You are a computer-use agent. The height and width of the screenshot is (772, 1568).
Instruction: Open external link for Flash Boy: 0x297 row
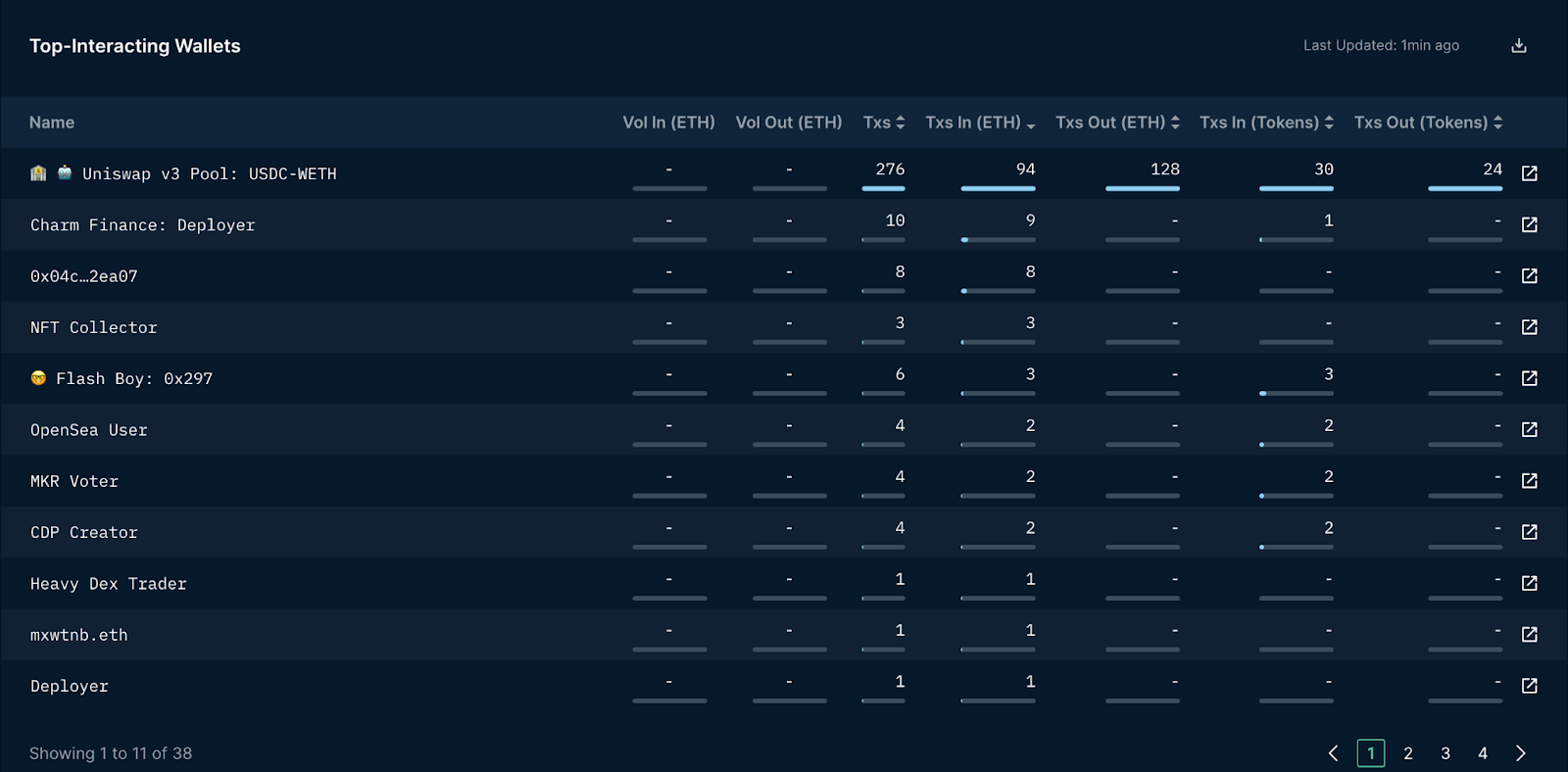click(x=1529, y=378)
